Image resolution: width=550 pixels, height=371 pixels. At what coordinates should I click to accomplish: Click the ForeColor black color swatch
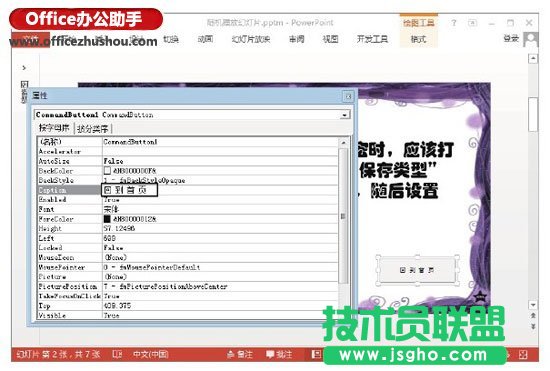coord(107,219)
